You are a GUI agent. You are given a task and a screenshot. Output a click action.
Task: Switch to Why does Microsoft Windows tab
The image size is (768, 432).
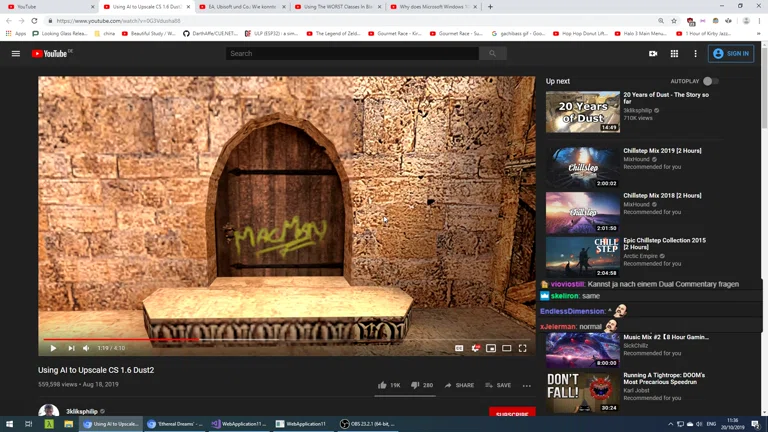tap(433, 6)
